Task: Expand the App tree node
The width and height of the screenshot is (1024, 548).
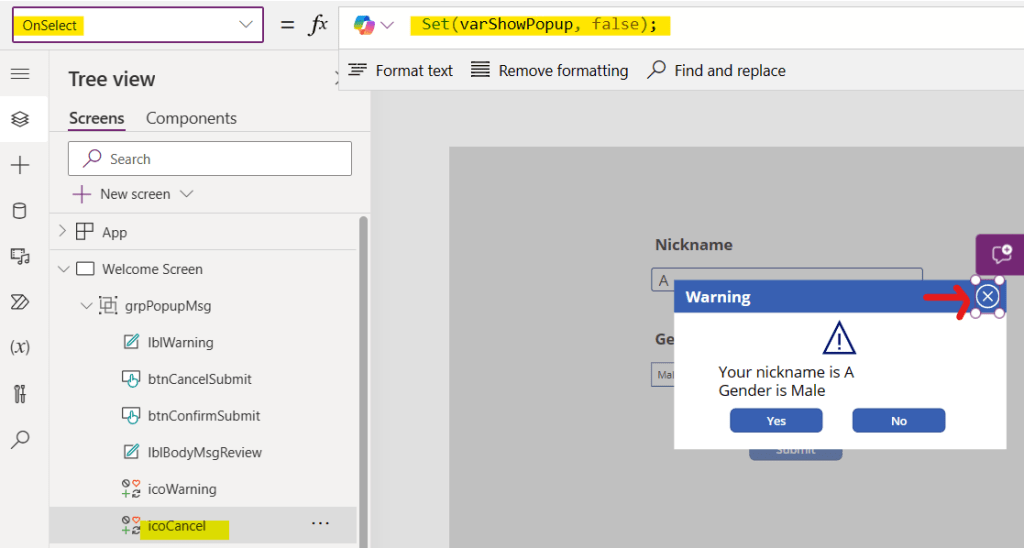Action: coord(62,232)
